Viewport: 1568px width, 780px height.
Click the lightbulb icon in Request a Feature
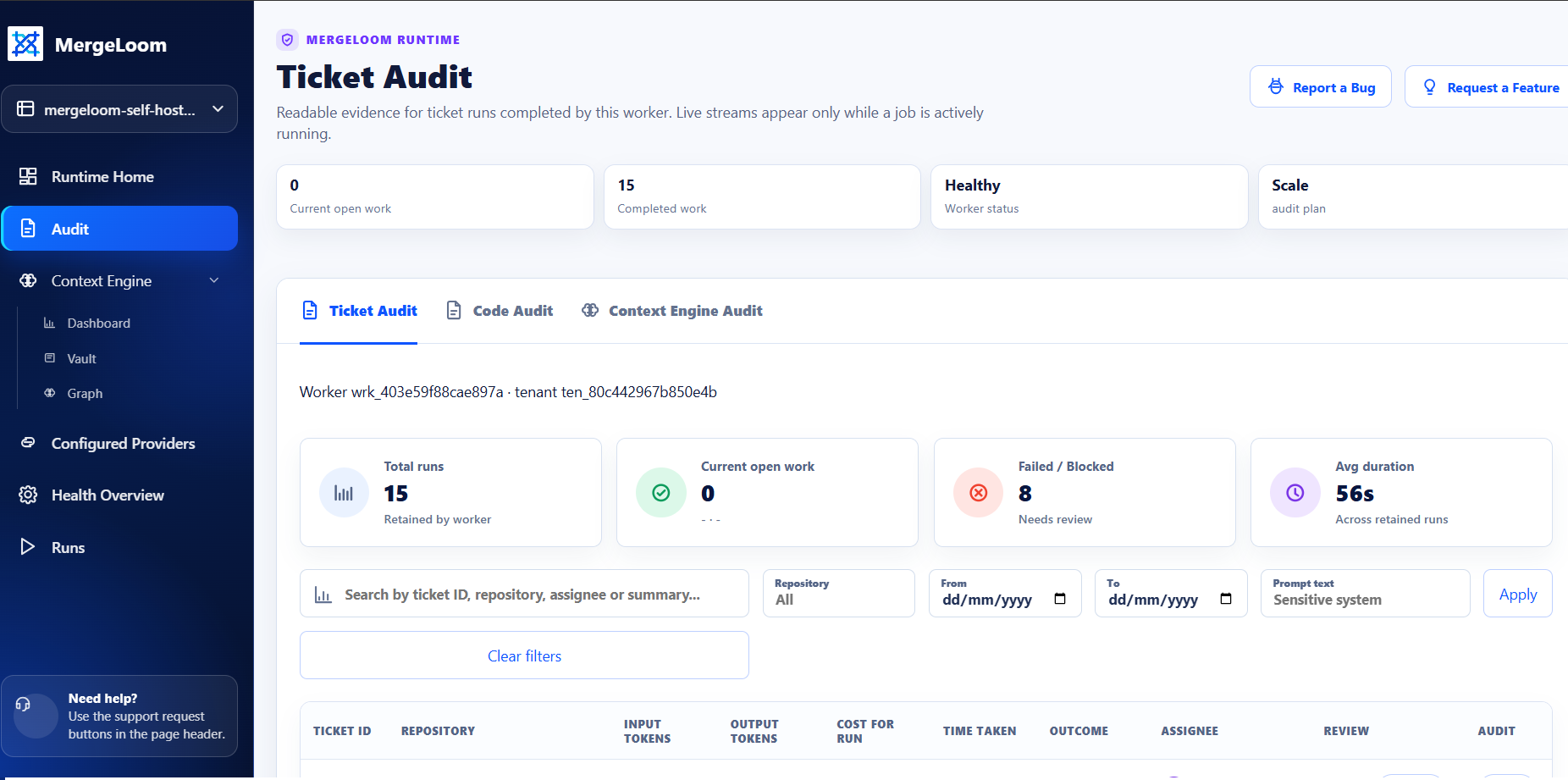pyautogui.click(x=1430, y=86)
